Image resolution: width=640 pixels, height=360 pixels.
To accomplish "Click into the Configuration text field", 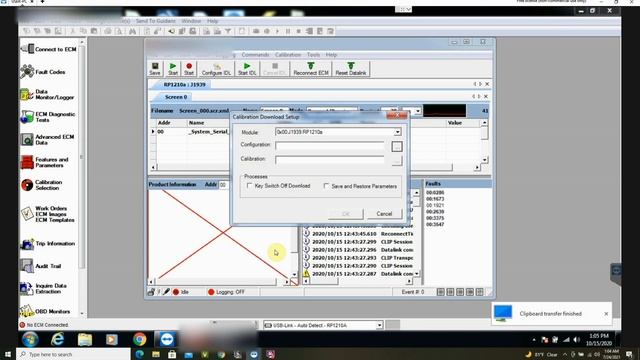I will 330,146.
